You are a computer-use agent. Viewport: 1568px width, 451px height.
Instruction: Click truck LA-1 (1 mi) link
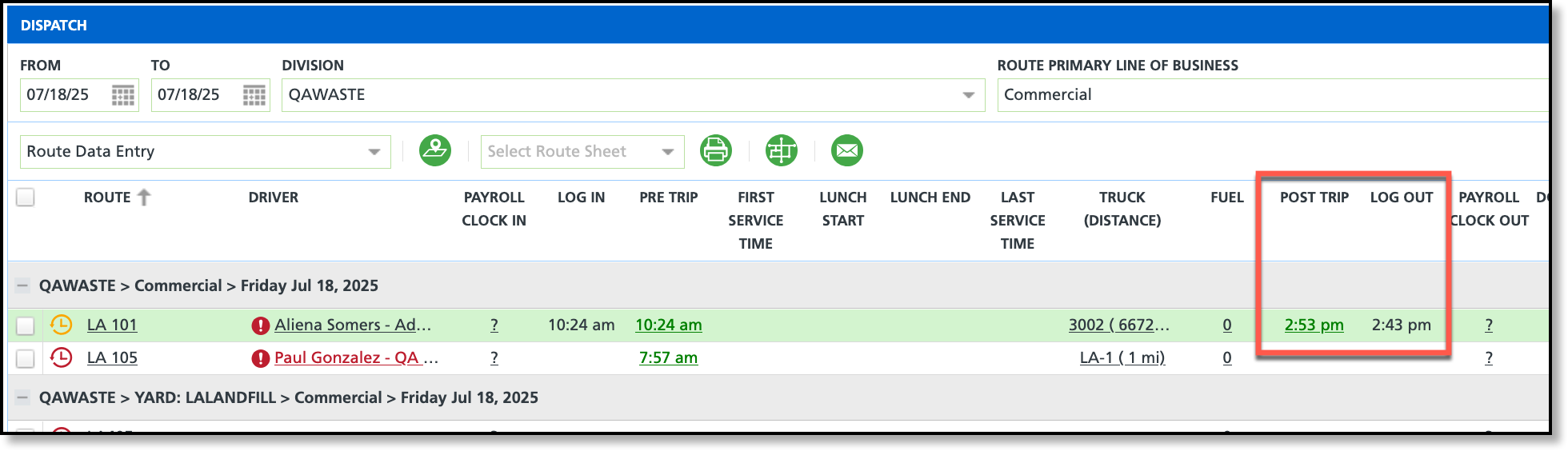1122,357
